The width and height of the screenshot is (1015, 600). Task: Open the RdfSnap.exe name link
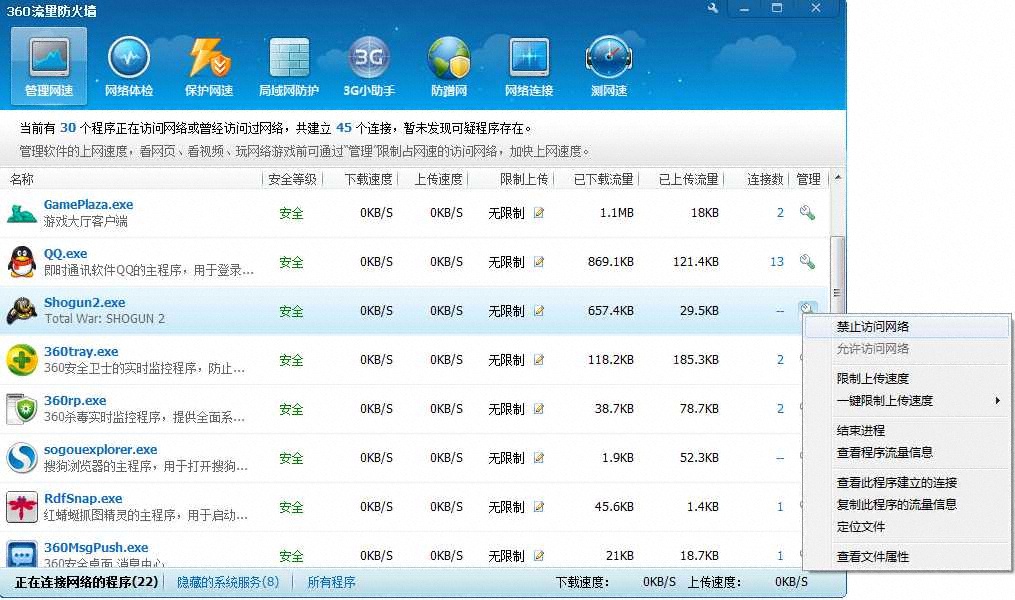[83, 498]
